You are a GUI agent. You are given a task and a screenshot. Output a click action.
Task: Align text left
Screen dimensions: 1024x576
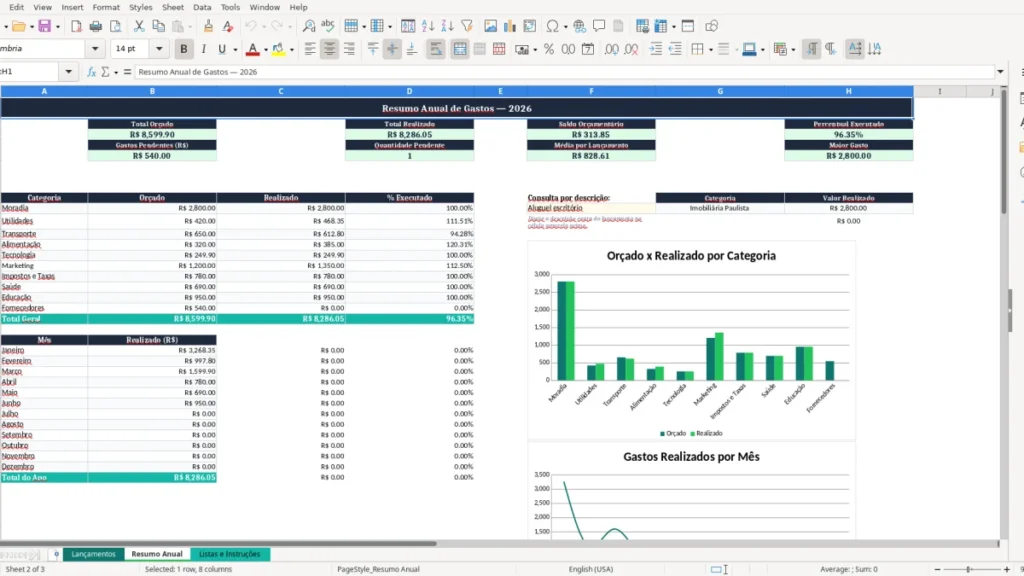(x=310, y=49)
